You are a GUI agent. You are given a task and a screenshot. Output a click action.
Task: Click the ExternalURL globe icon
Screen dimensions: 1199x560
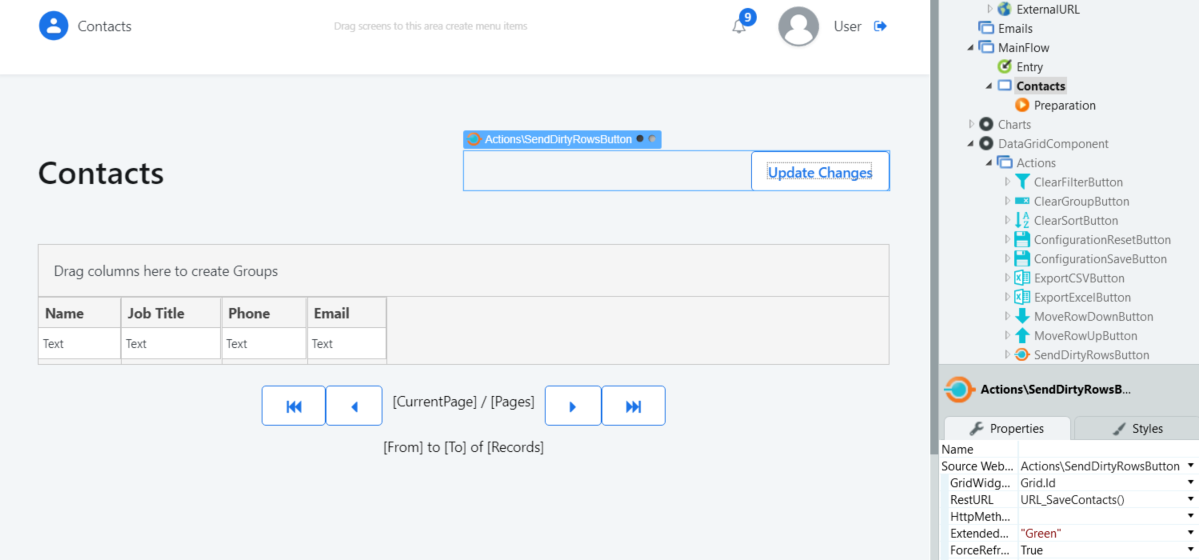tap(1005, 9)
